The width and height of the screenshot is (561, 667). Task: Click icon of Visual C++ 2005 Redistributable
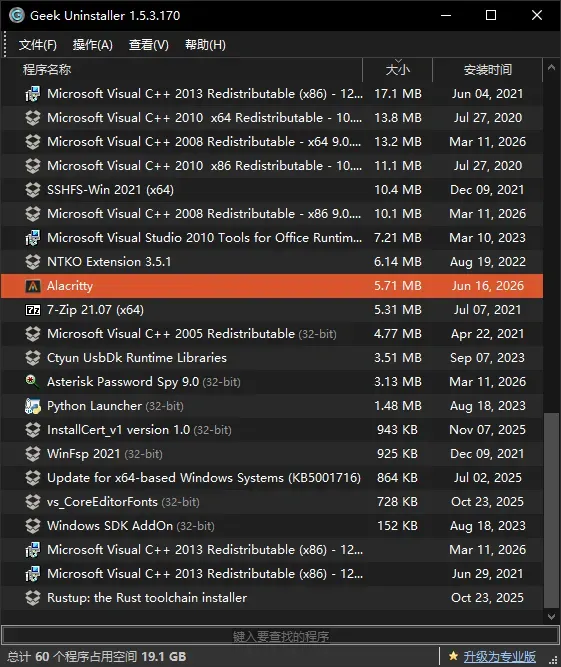click(33, 334)
